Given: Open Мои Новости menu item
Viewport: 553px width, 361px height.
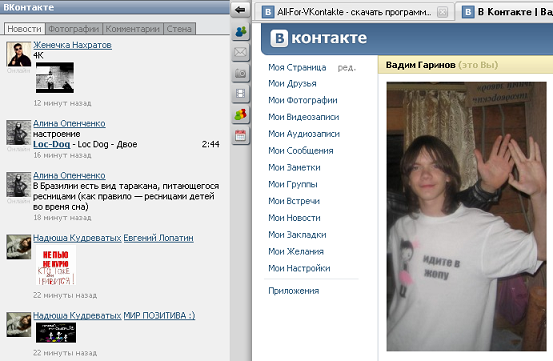Looking at the screenshot, I should pyautogui.click(x=294, y=218).
